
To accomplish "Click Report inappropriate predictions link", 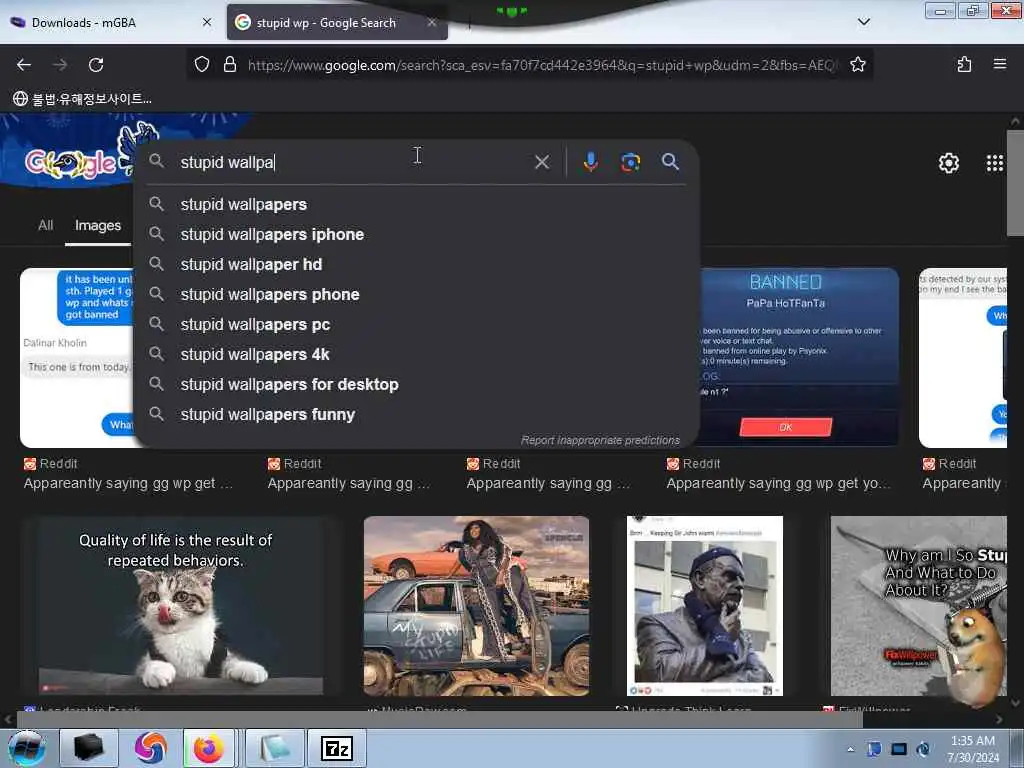I will point(600,440).
